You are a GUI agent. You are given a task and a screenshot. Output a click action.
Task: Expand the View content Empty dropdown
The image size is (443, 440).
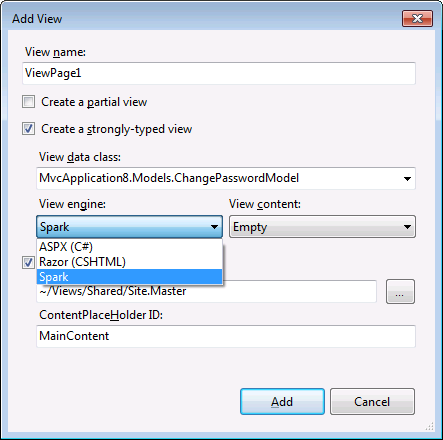(322, 227)
